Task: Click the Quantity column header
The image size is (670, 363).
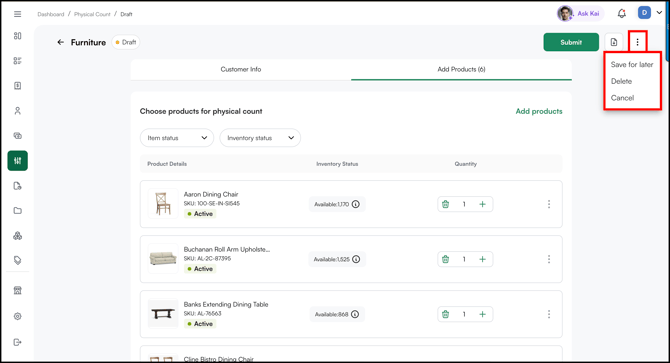Action: [x=466, y=164]
